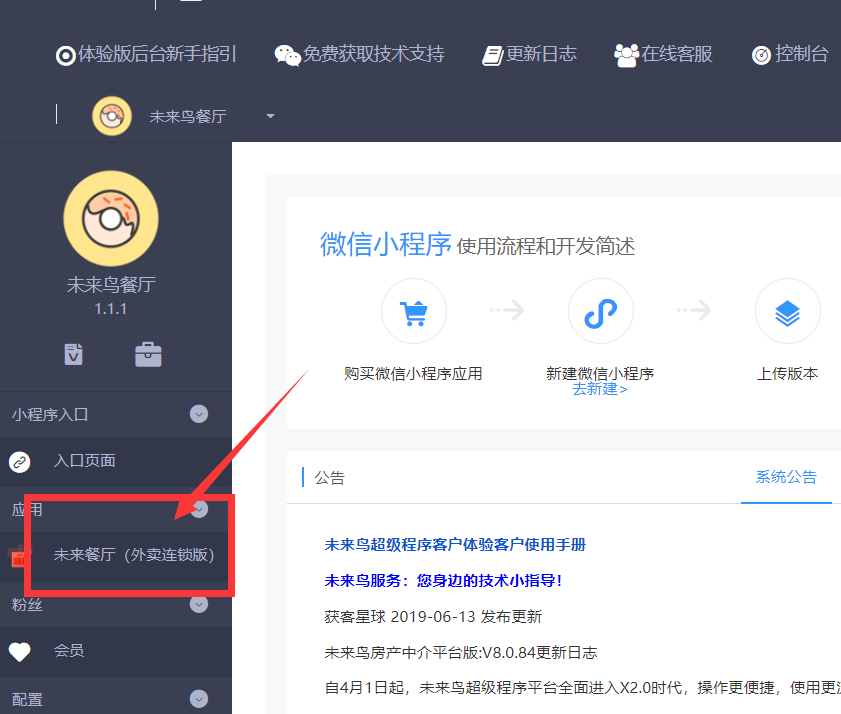Viewport: 841px width, 714px height.
Task: Switch to the 系统公告 tab
Action: (786, 477)
